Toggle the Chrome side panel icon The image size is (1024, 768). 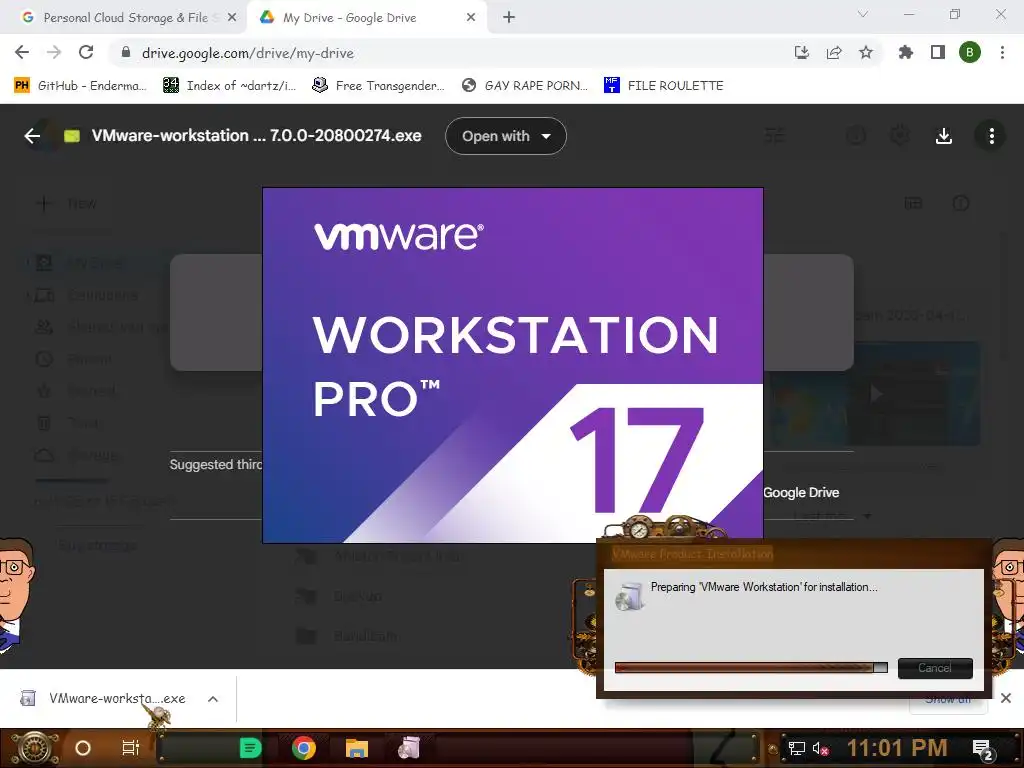click(x=938, y=53)
